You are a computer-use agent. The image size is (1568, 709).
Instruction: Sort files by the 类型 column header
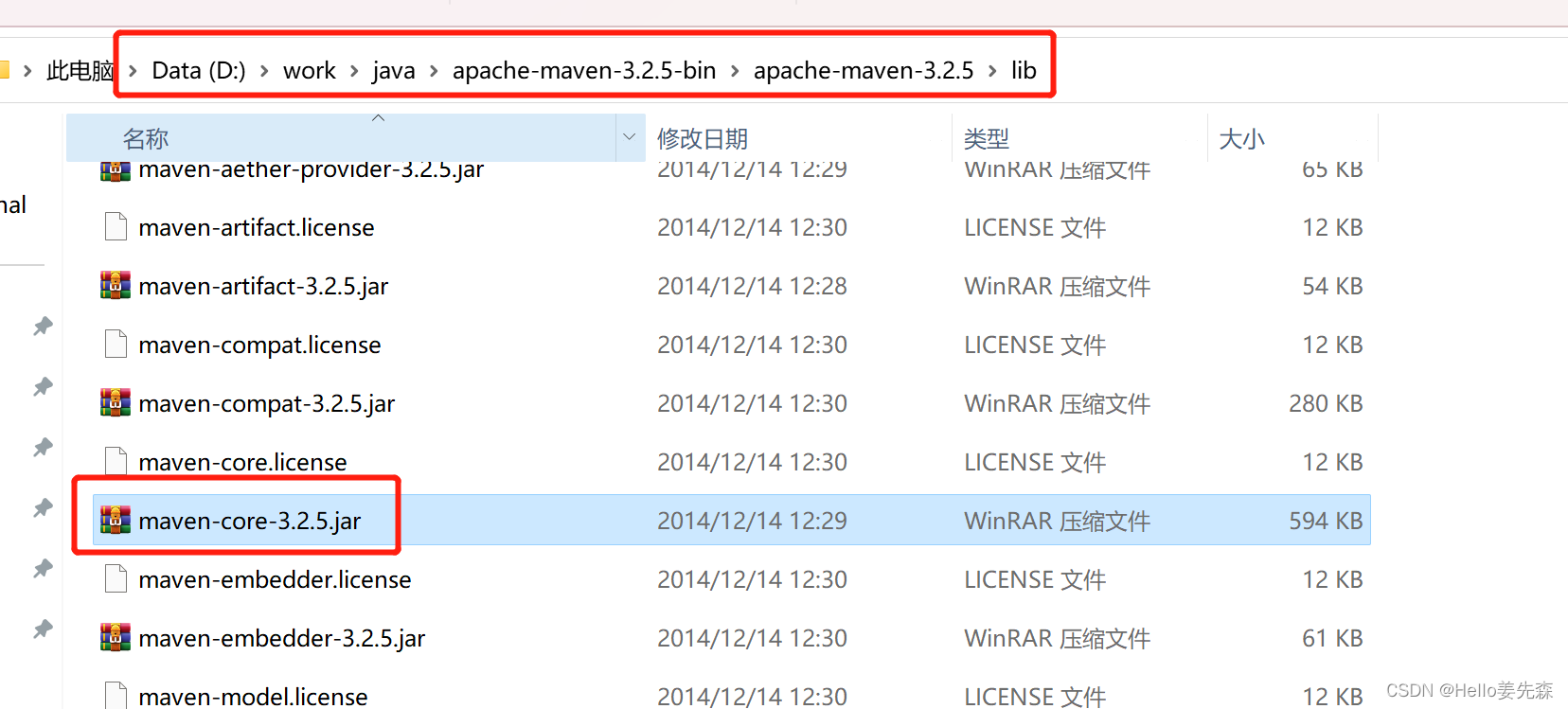pyautogui.click(x=987, y=139)
